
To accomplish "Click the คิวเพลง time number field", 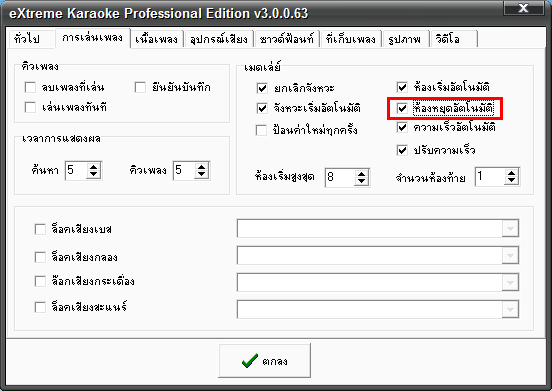I will (x=184, y=171).
